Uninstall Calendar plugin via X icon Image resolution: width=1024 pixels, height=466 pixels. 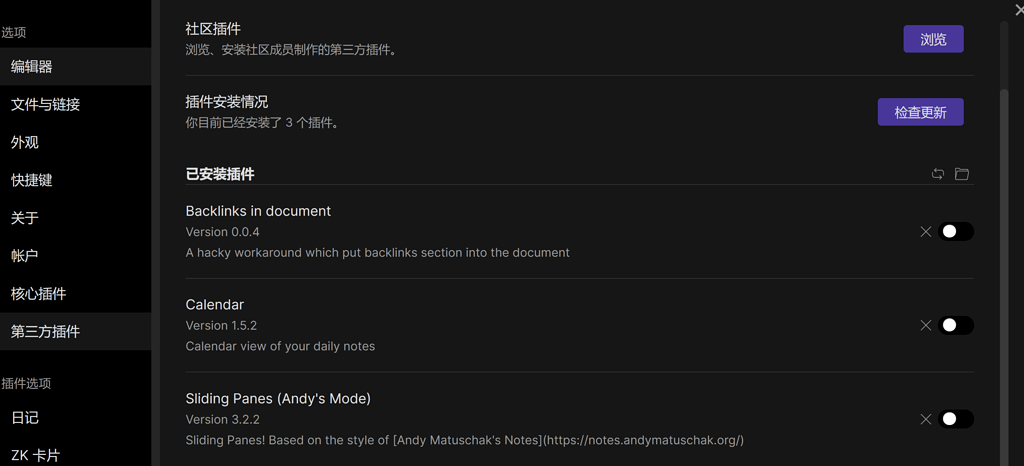tap(925, 325)
